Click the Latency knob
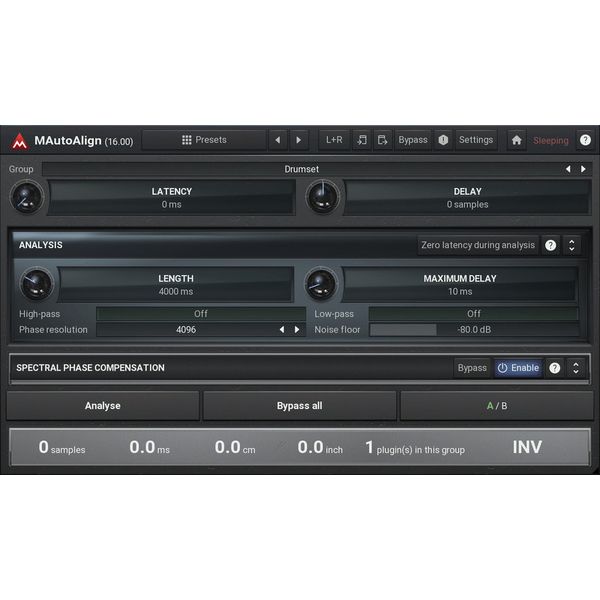The width and height of the screenshot is (600, 600). (x=25, y=197)
